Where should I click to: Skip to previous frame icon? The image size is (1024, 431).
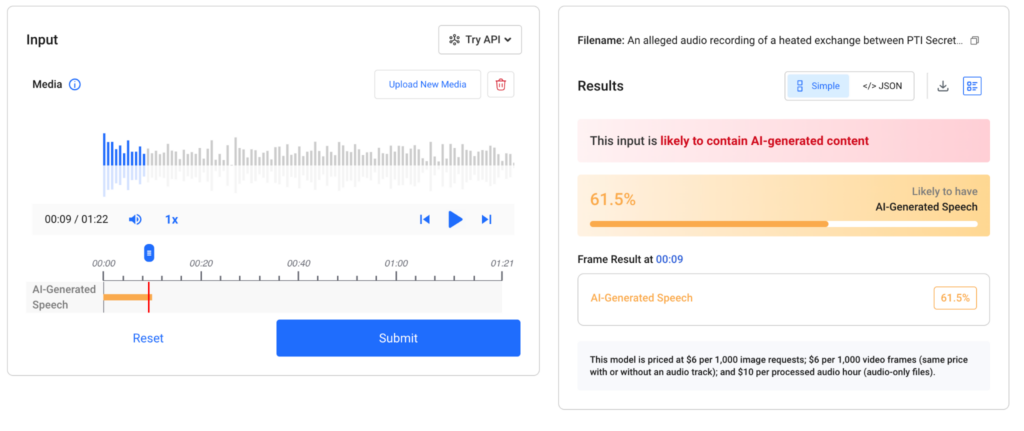424,219
